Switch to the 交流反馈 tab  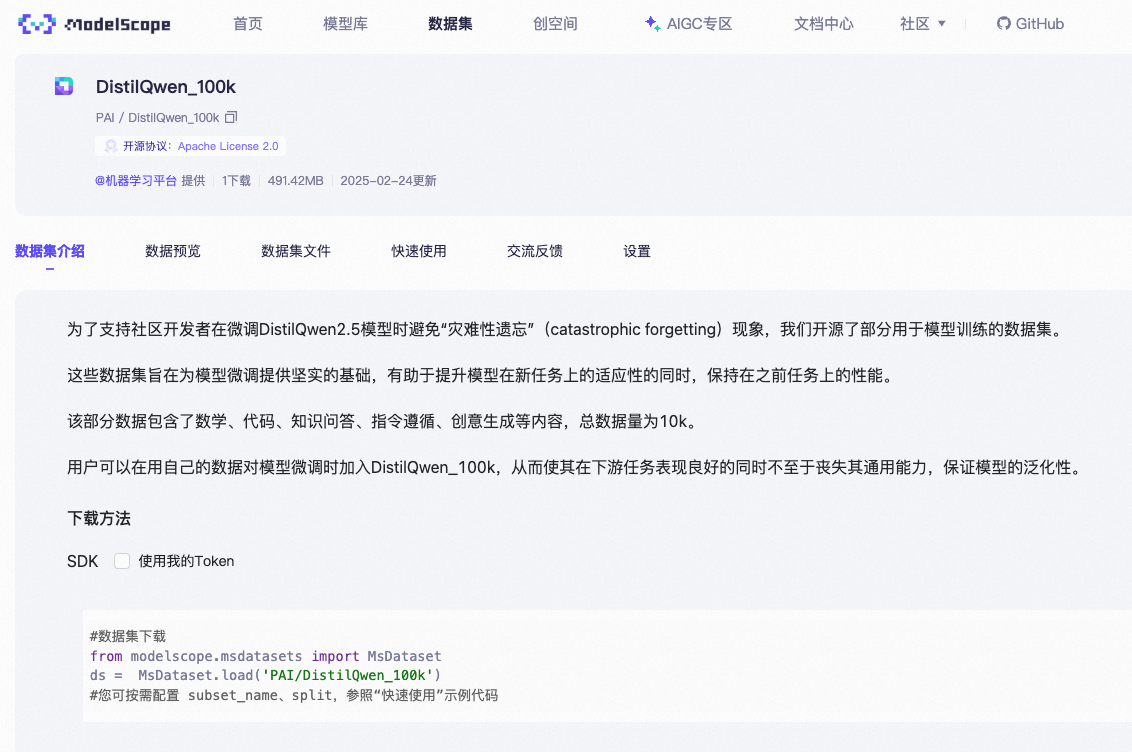click(x=535, y=251)
